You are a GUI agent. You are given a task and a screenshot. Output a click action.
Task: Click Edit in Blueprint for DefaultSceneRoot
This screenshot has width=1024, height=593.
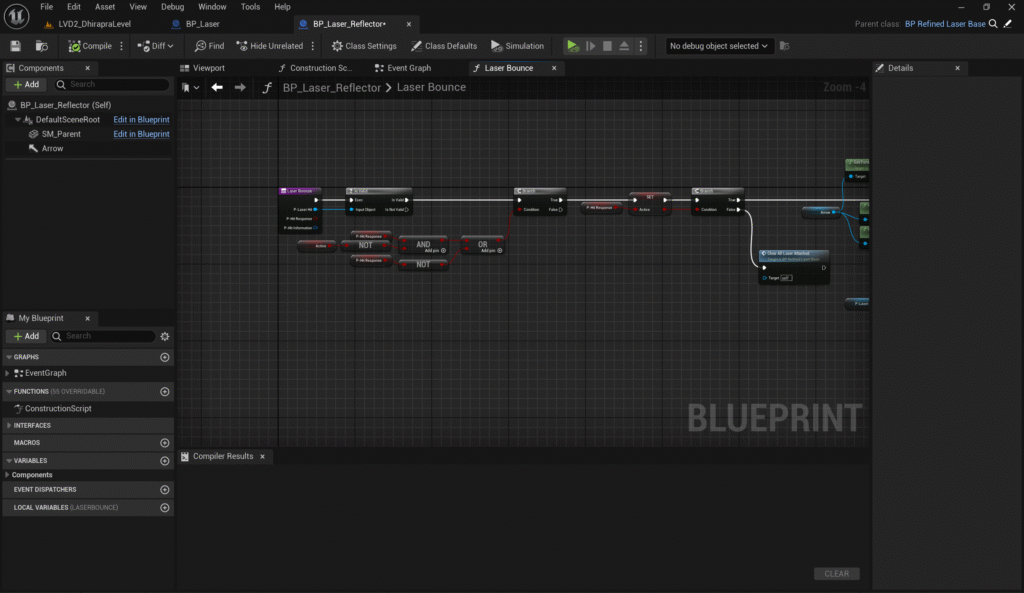[141, 120]
